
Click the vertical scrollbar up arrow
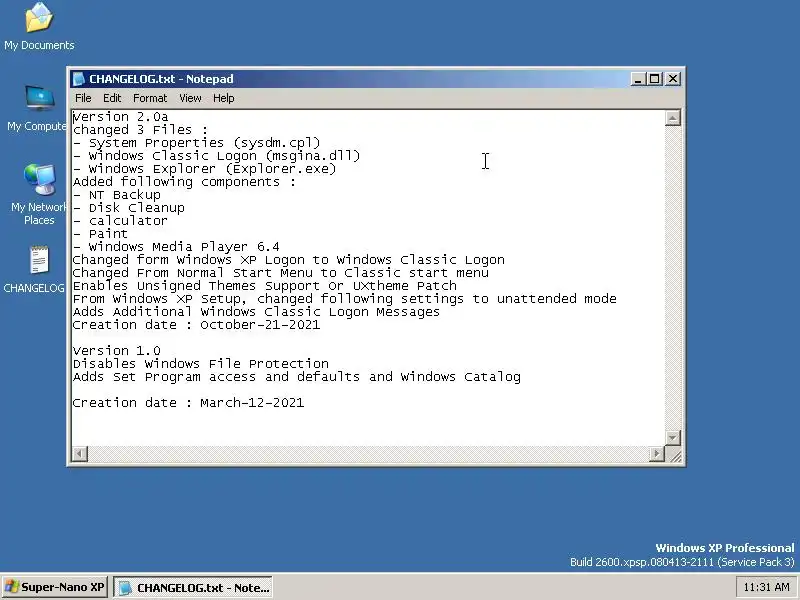click(x=673, y=118)
